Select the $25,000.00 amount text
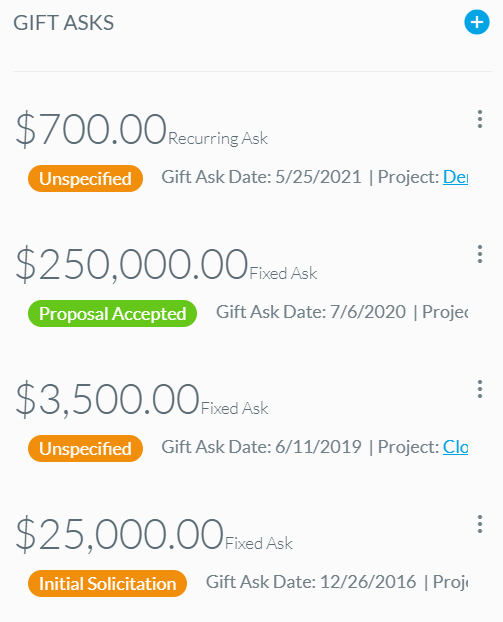 tap(119, 534)
